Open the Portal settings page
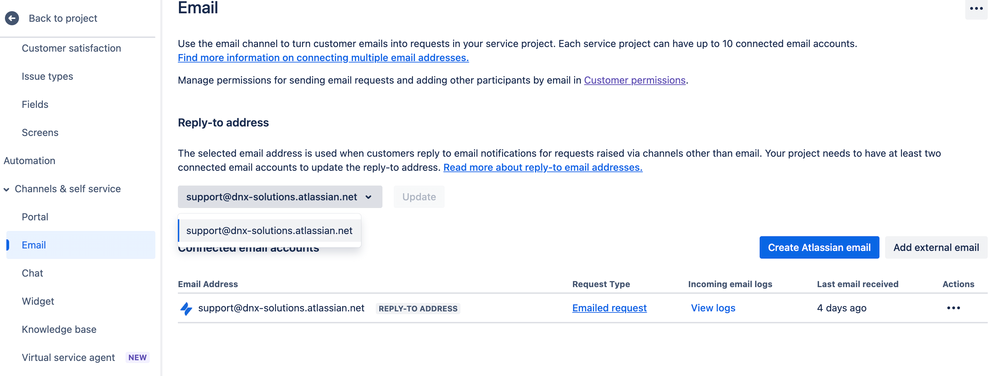Viewport: 999px width, 376px height. [x=35, y=217]
